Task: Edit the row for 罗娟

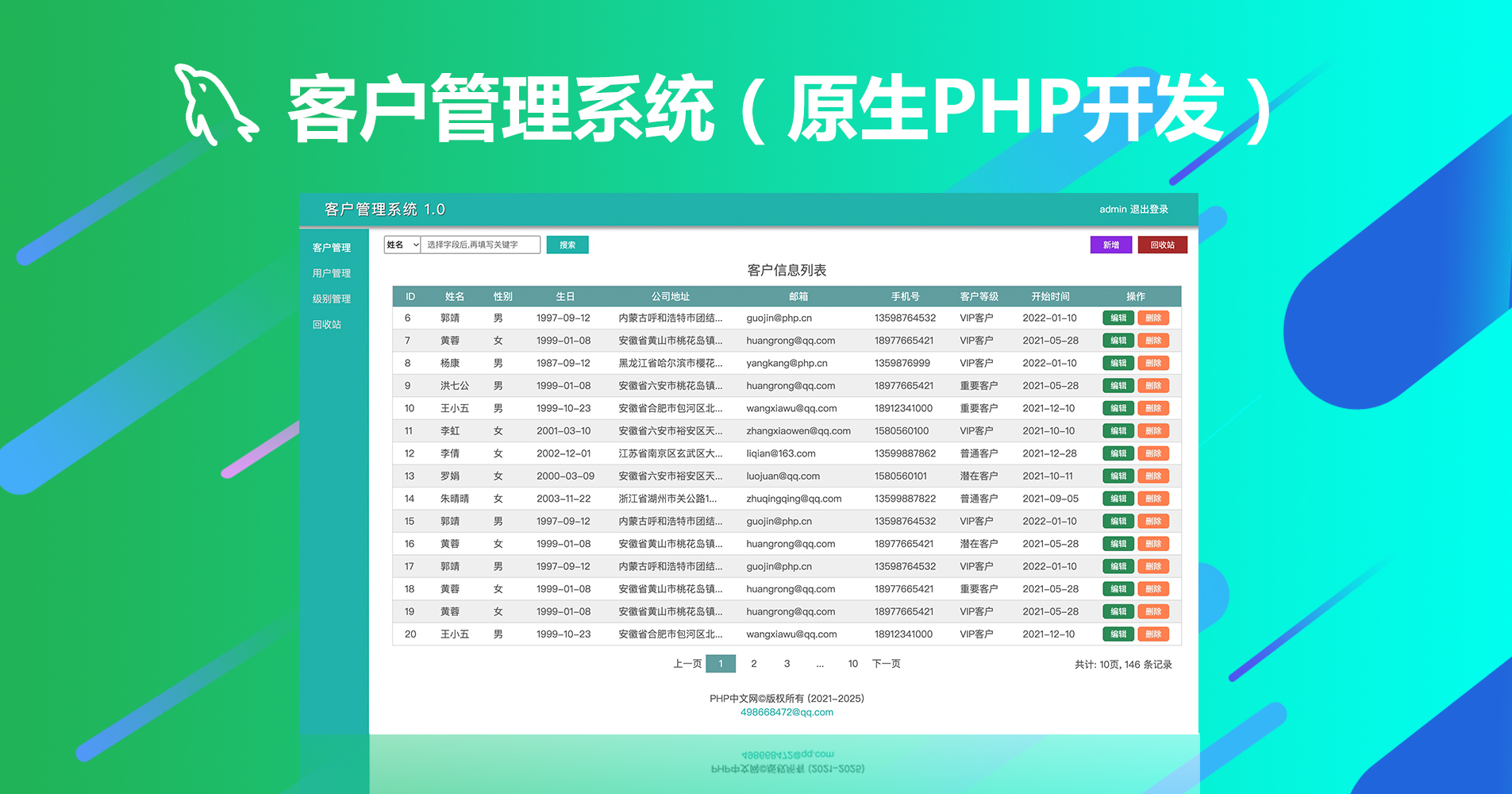Action: [x=1118, y=476]
